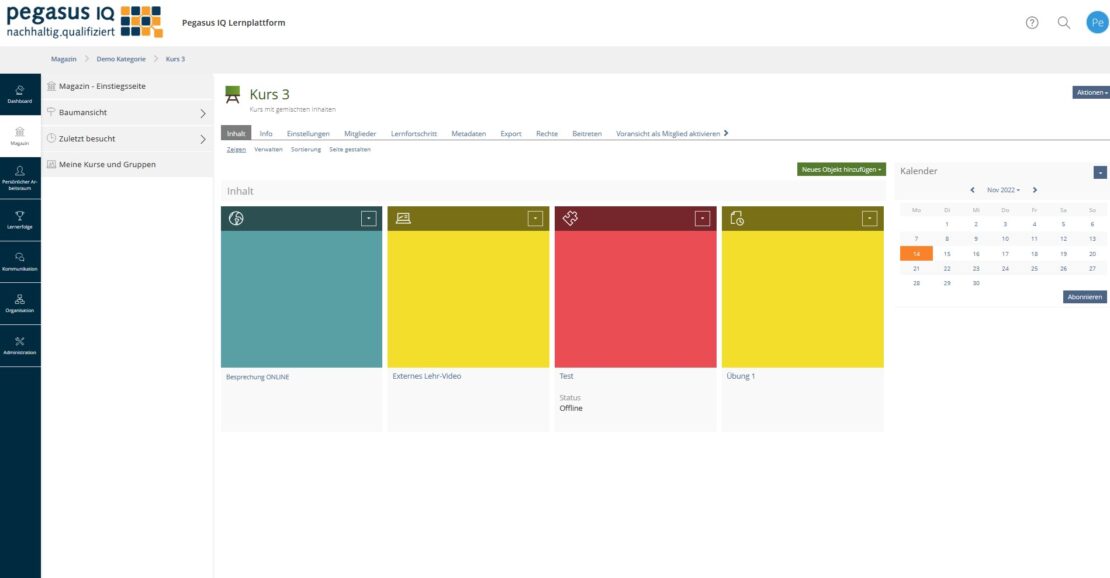
Task: Open the Aktionen dropdown
Action: coord(1091,92)
